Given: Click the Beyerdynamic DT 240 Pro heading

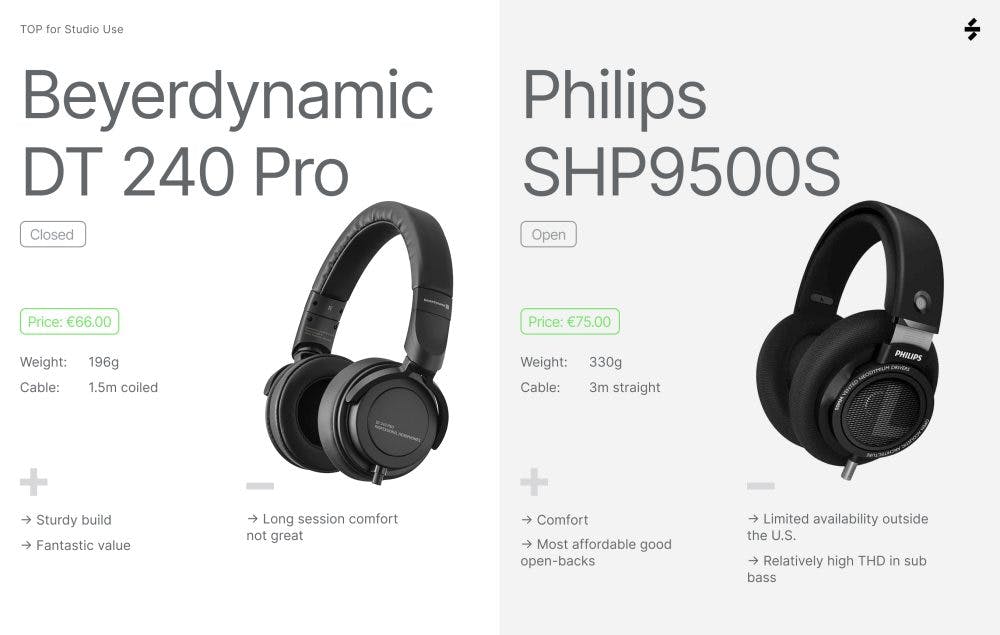Looking at the screenshot, I should click(228, 133).
